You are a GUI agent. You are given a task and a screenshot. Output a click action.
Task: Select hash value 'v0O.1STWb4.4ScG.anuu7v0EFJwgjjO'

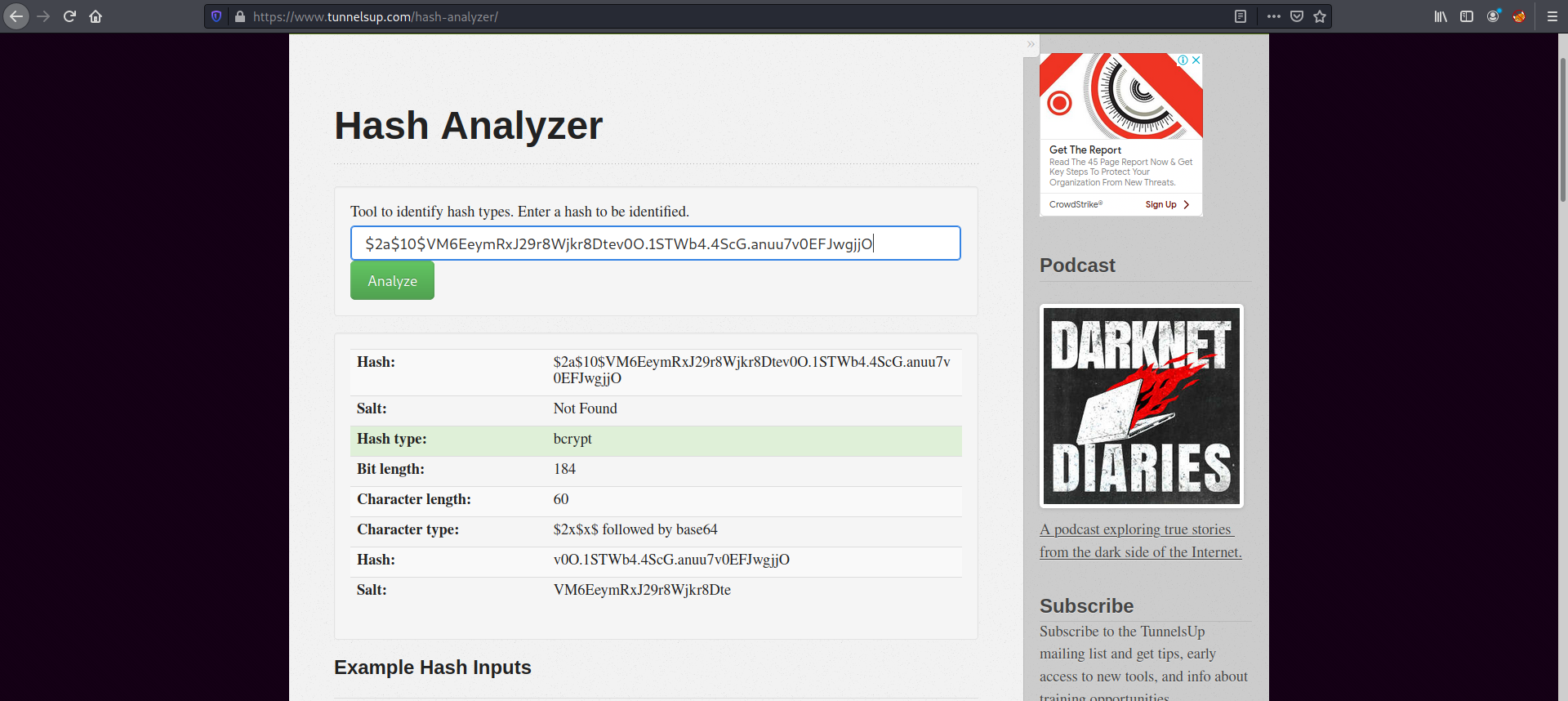point(671,560)
